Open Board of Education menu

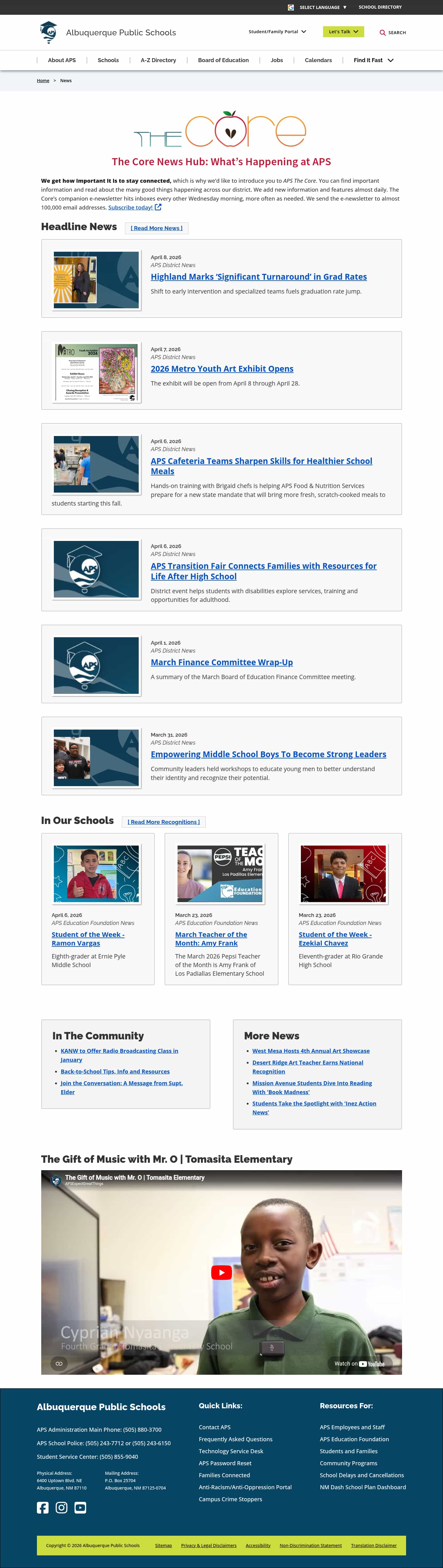point(223,60)
